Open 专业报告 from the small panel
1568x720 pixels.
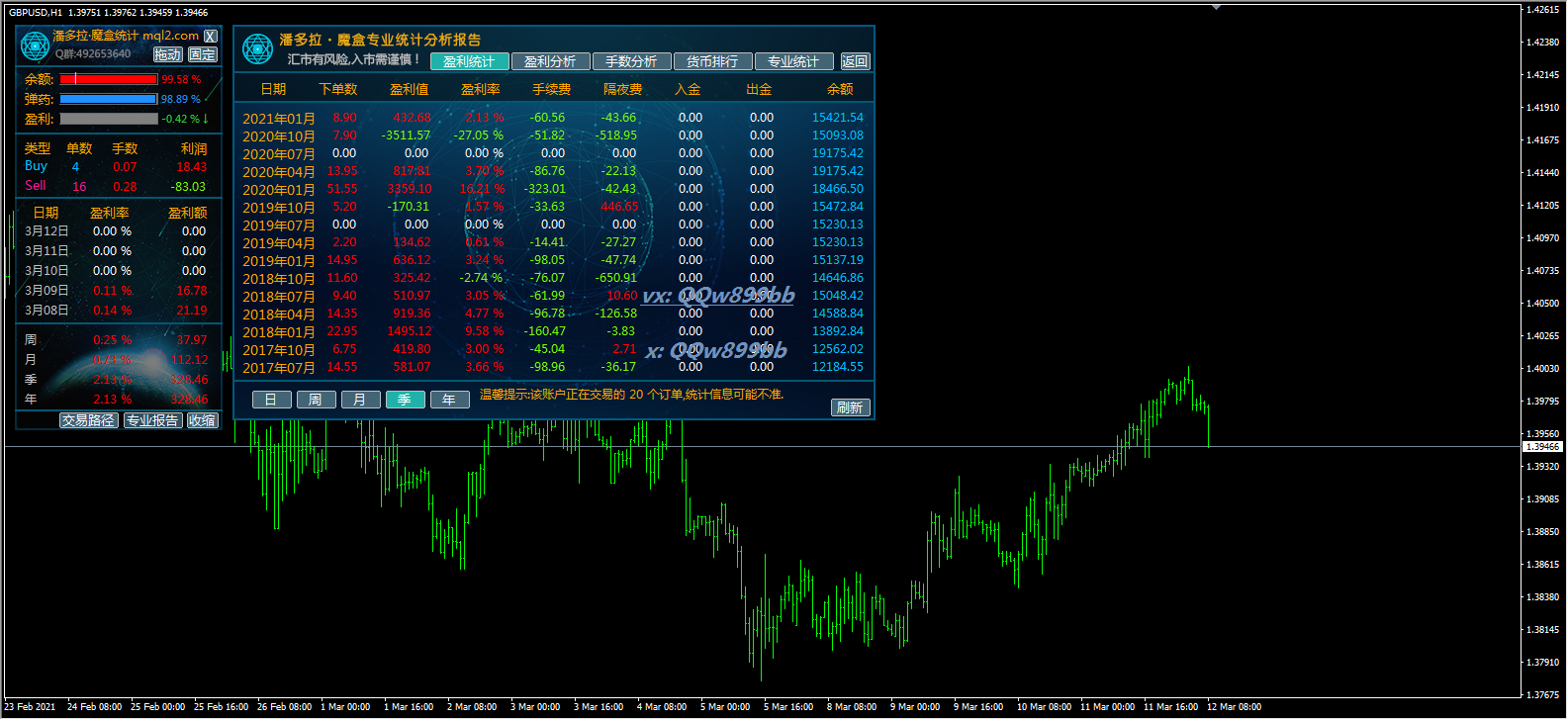tap(152, 420)
